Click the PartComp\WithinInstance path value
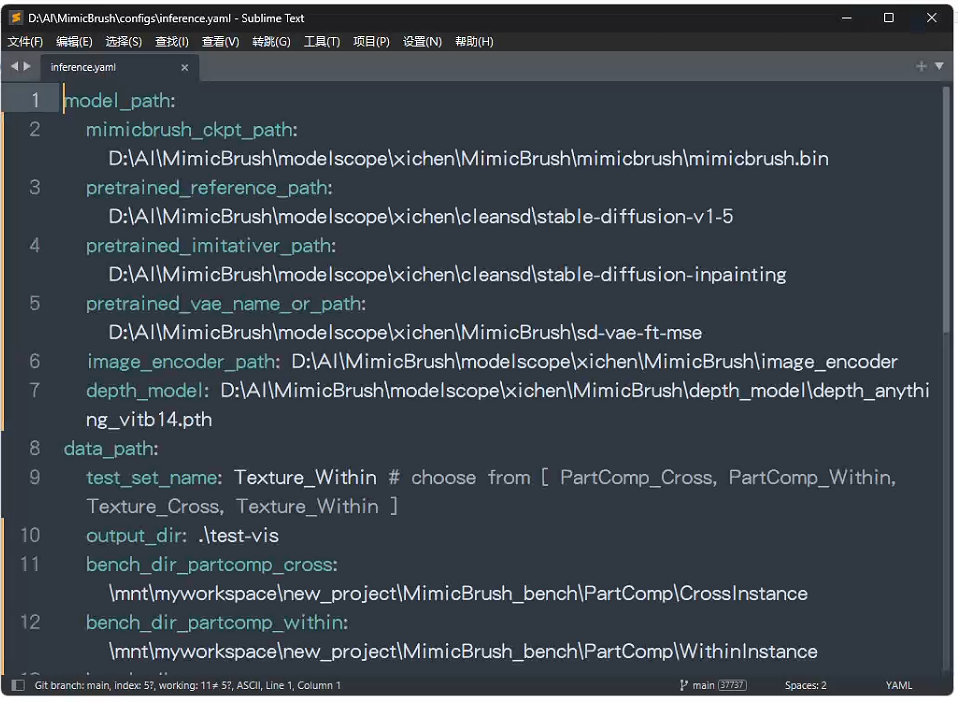 463,652
